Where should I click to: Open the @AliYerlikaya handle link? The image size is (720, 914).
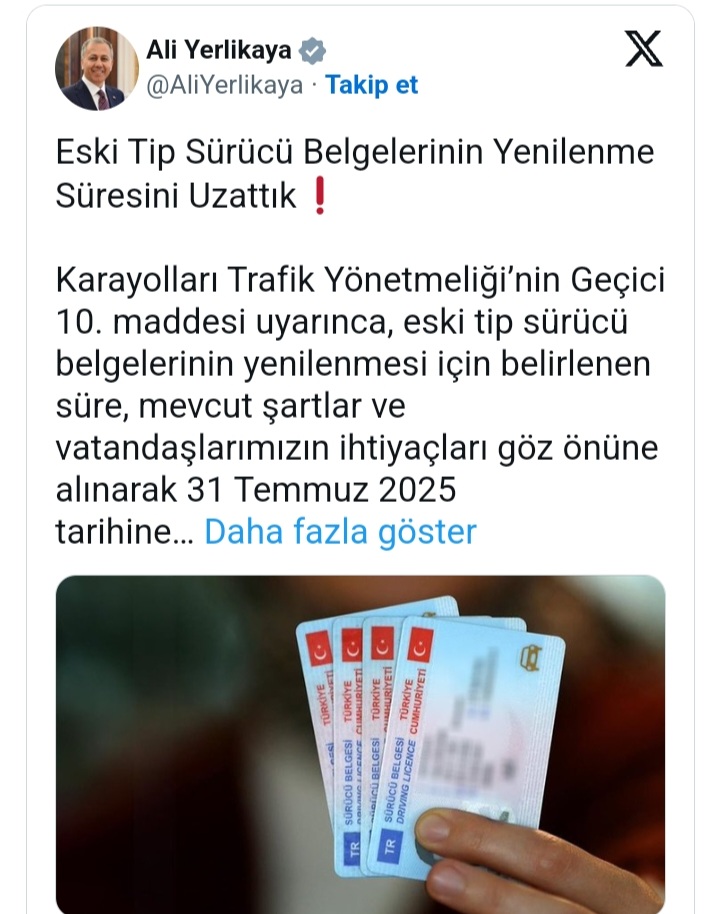[224, 85]
